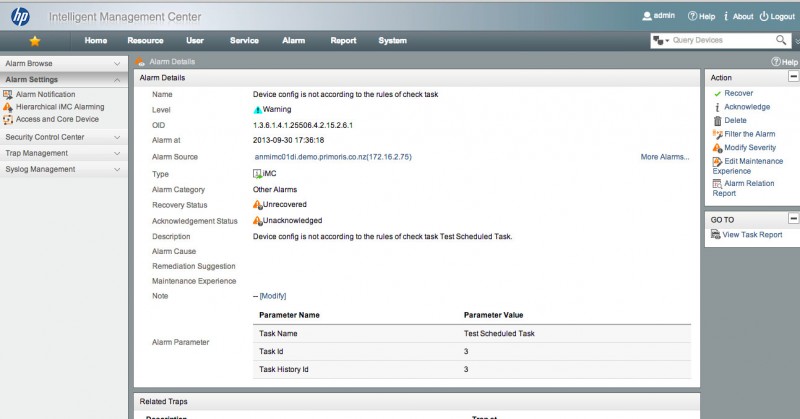Click the search magnifier icon

(781, 40)
